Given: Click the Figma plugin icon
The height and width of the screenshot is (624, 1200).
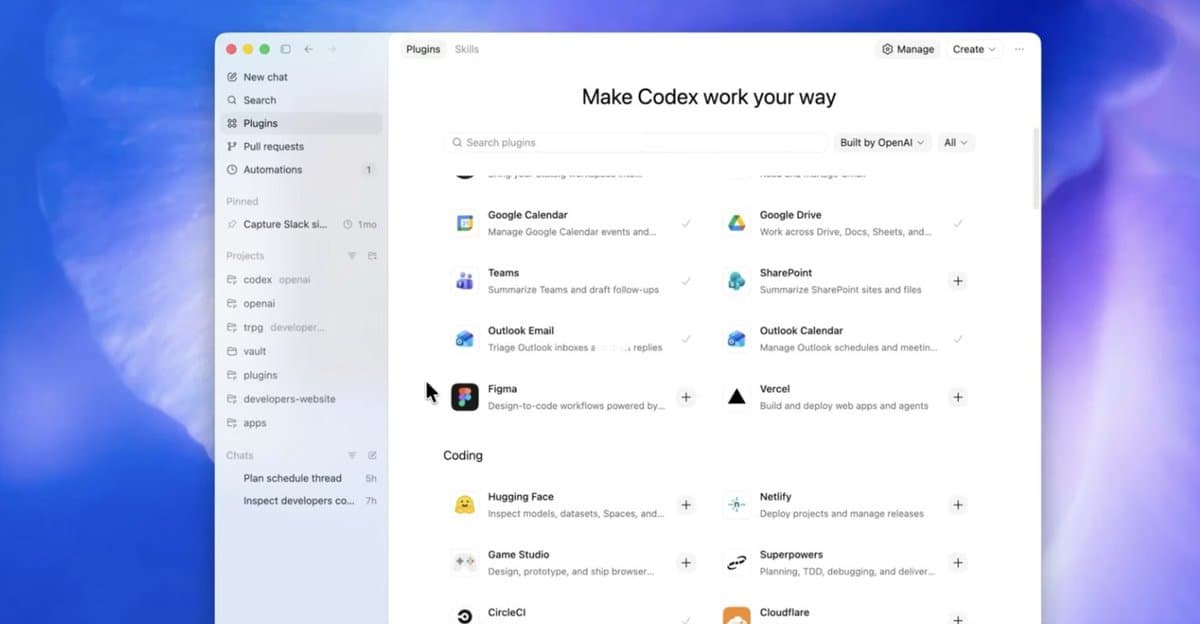Looking at the screenshot, I should [x=464, y=396].
